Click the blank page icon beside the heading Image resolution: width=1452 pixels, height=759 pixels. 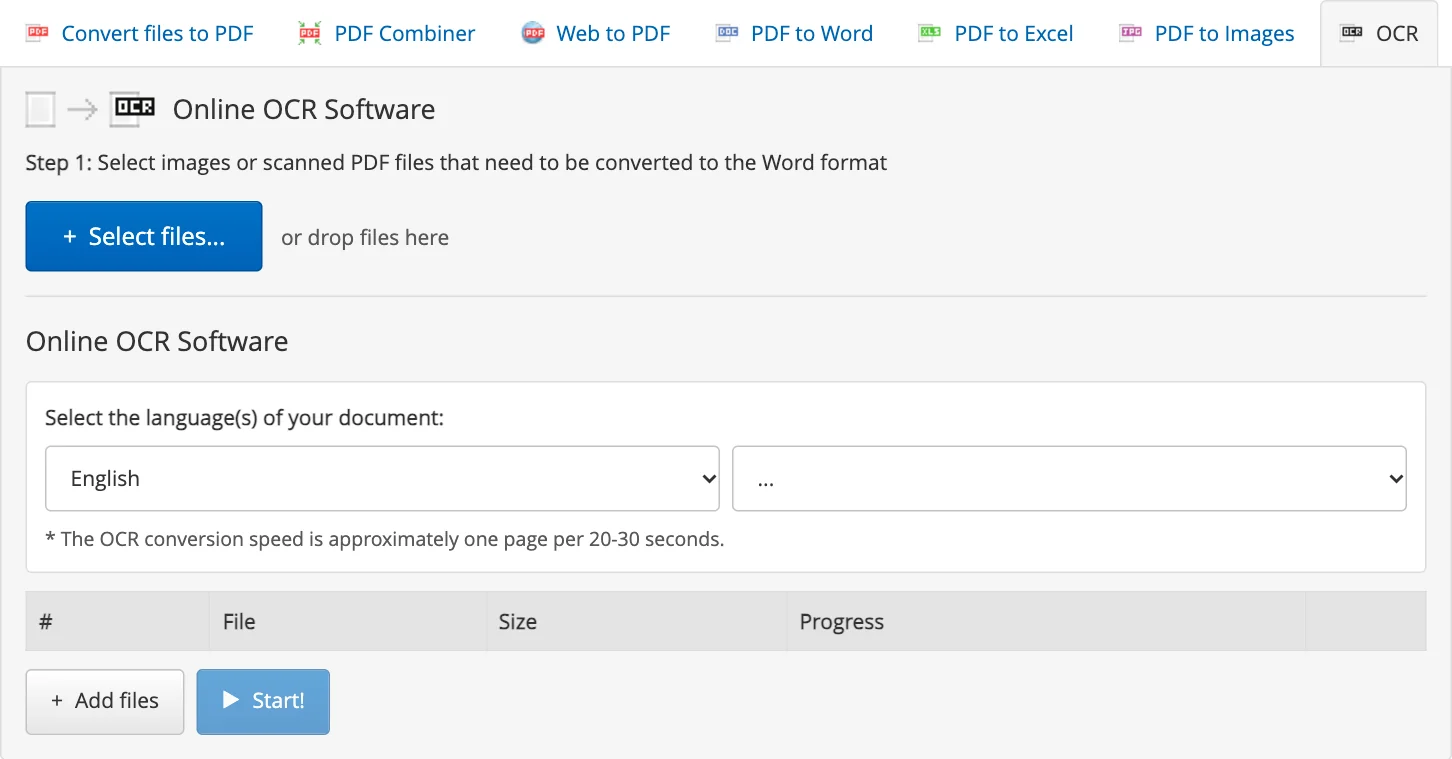point(41,109)
